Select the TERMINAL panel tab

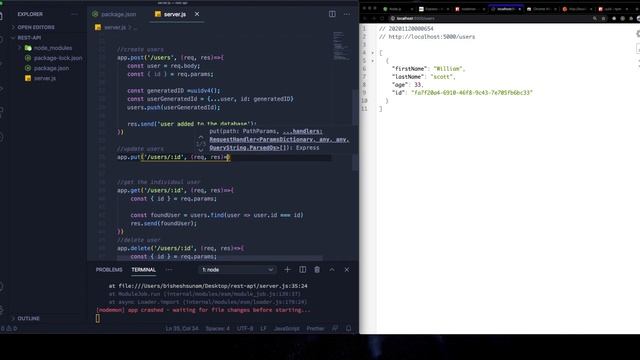(144, 270)
